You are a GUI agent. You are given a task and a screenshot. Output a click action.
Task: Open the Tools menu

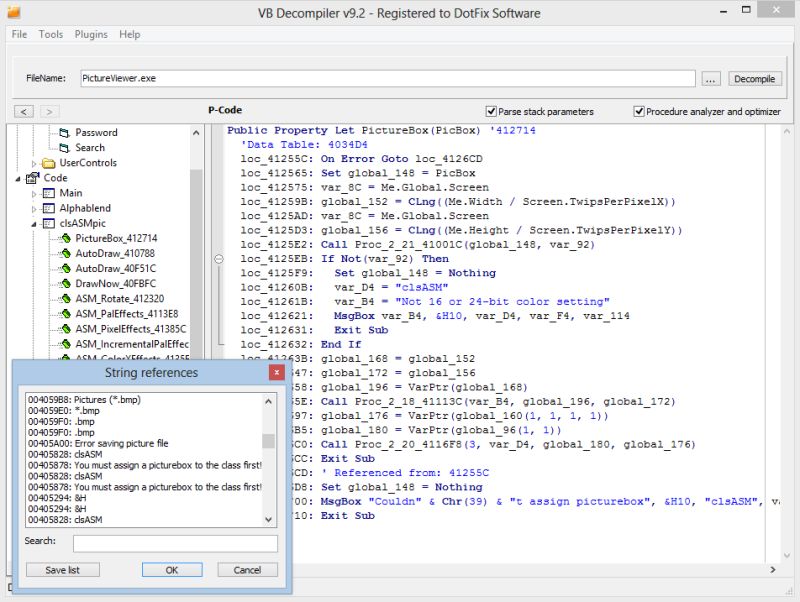(x=50, y=34)
